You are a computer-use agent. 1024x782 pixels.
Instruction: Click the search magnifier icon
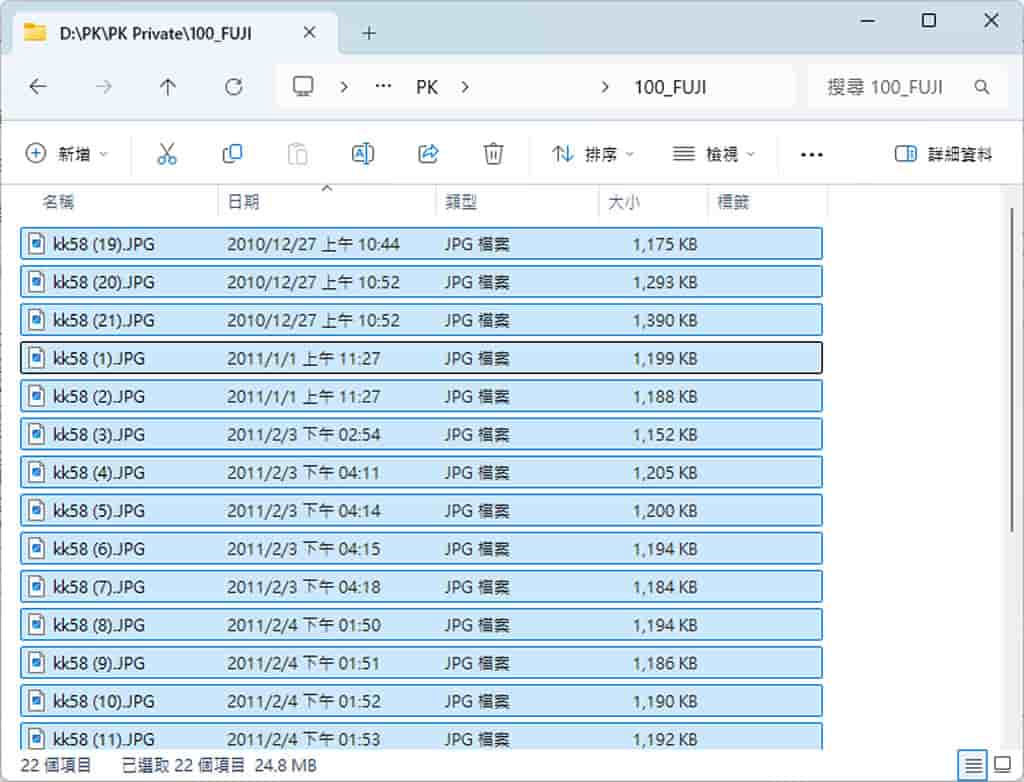pos(982,87)
